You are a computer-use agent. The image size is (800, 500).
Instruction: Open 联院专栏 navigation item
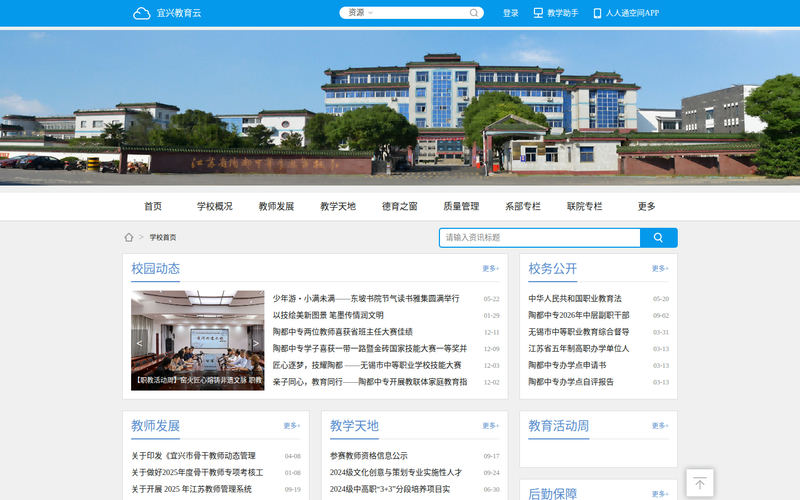pyautogui.click(x=585, y=206)
